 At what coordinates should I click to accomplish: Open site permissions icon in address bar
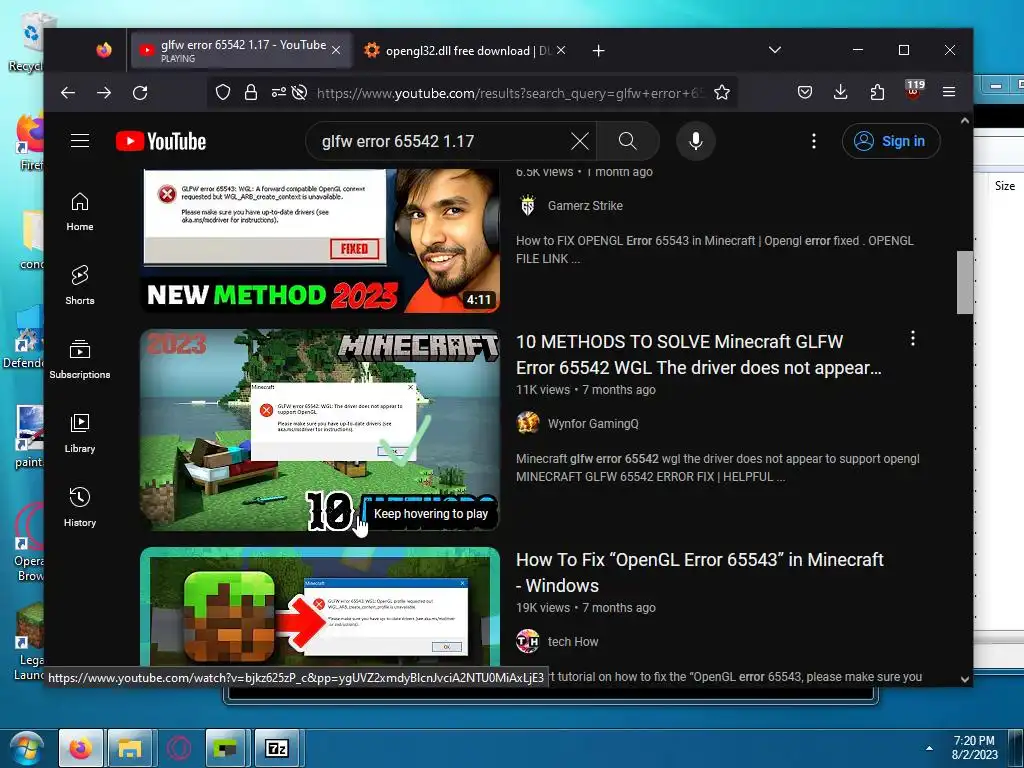279,93
